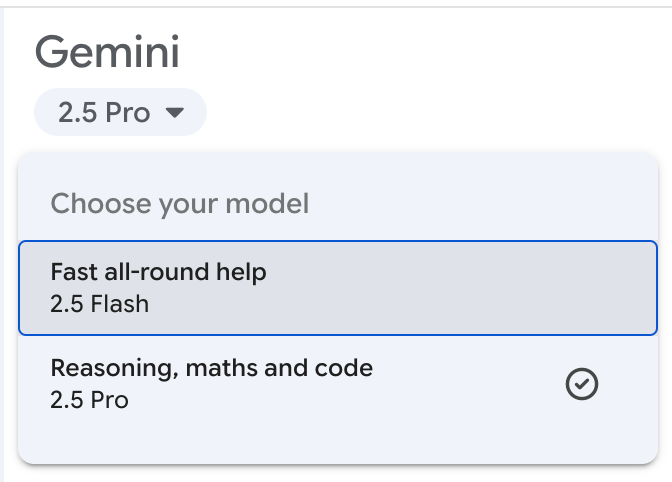Choose the Reasoning, maths and code option
672x482 pixels.
300,383
